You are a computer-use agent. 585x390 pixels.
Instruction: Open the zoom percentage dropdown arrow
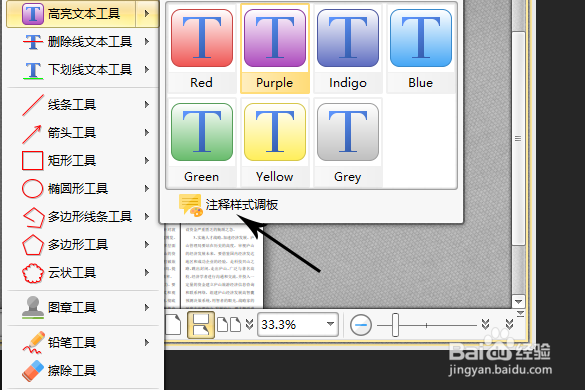tap(331, 324)
